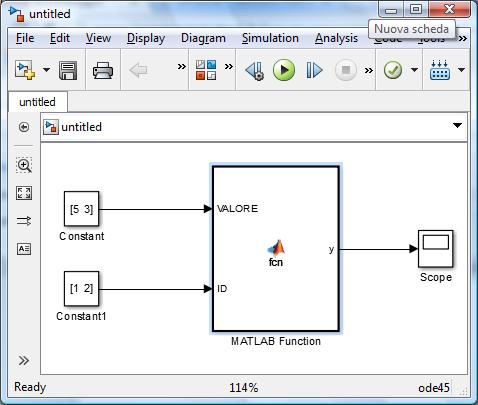The width and height of the screenshot is (478, 405).
Task: Print the diagram with printer icon
Action: [103, 70]
